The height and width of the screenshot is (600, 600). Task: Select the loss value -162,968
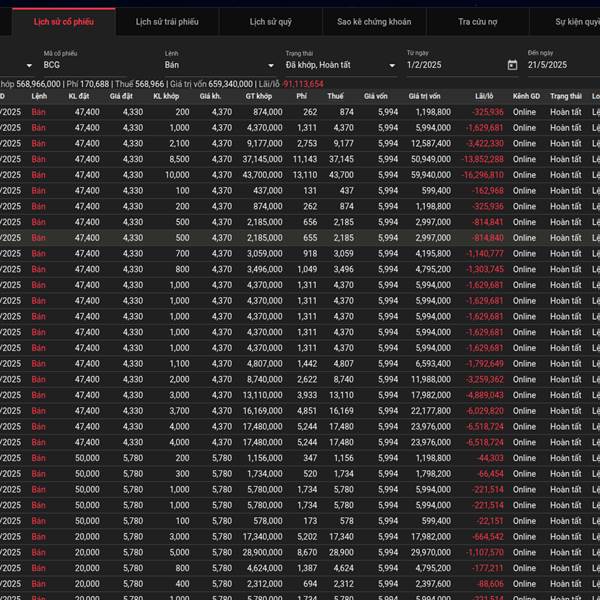click(x=488, y=191)
